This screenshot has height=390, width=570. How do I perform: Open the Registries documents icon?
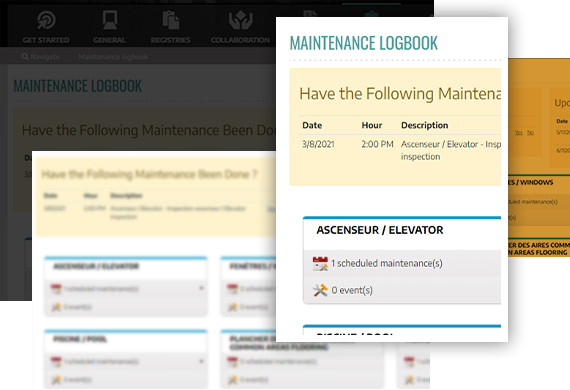(x=170, y=20)
